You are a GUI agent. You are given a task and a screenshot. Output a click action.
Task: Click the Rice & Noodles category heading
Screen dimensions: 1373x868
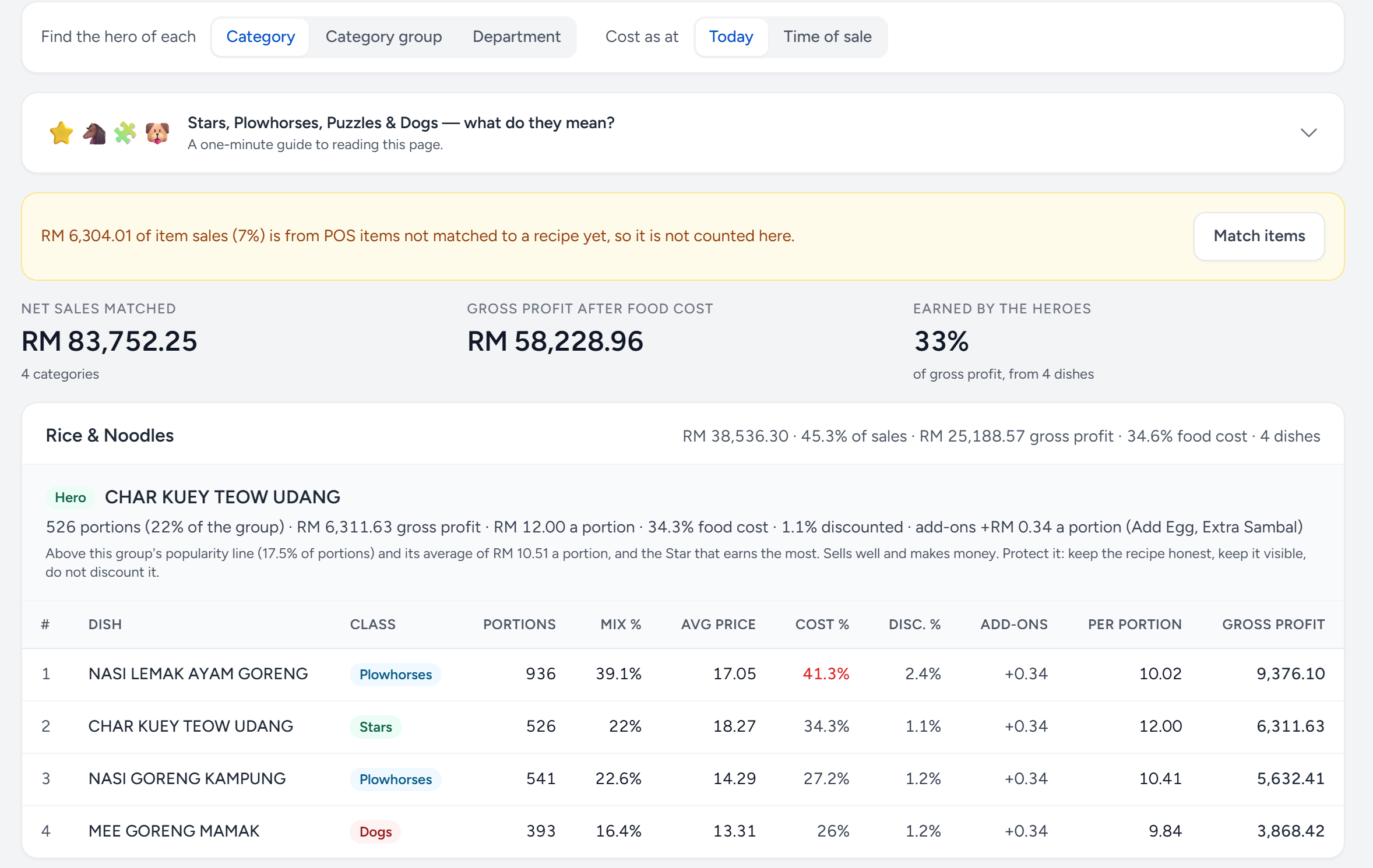click(x=110, y=435)
